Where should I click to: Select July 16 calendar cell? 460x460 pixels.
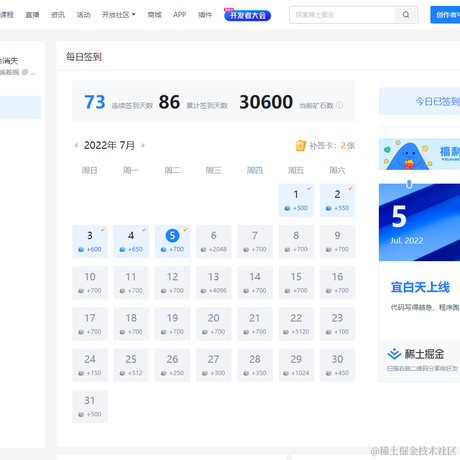coord(337,283)
